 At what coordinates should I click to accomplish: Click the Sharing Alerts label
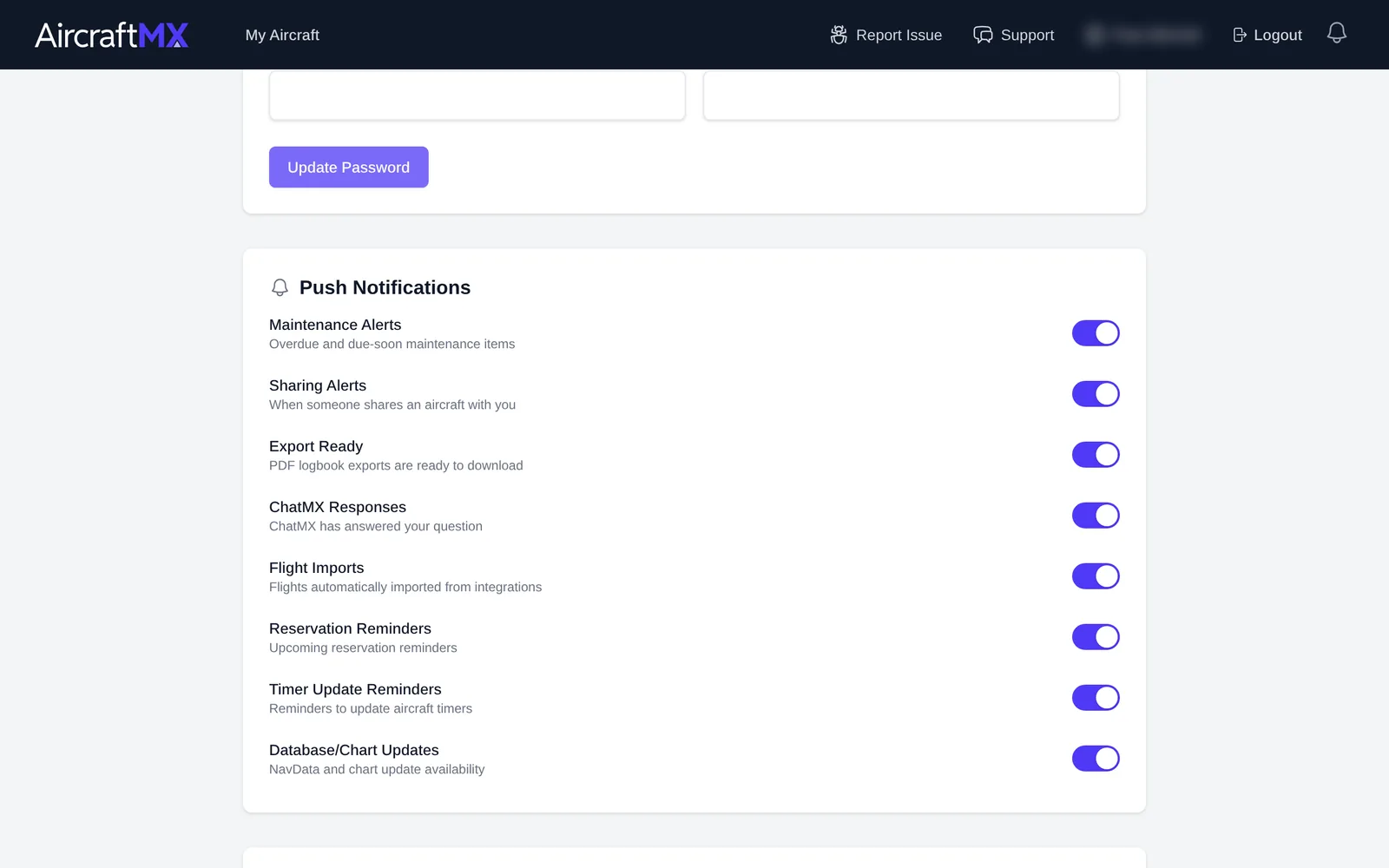318,385
